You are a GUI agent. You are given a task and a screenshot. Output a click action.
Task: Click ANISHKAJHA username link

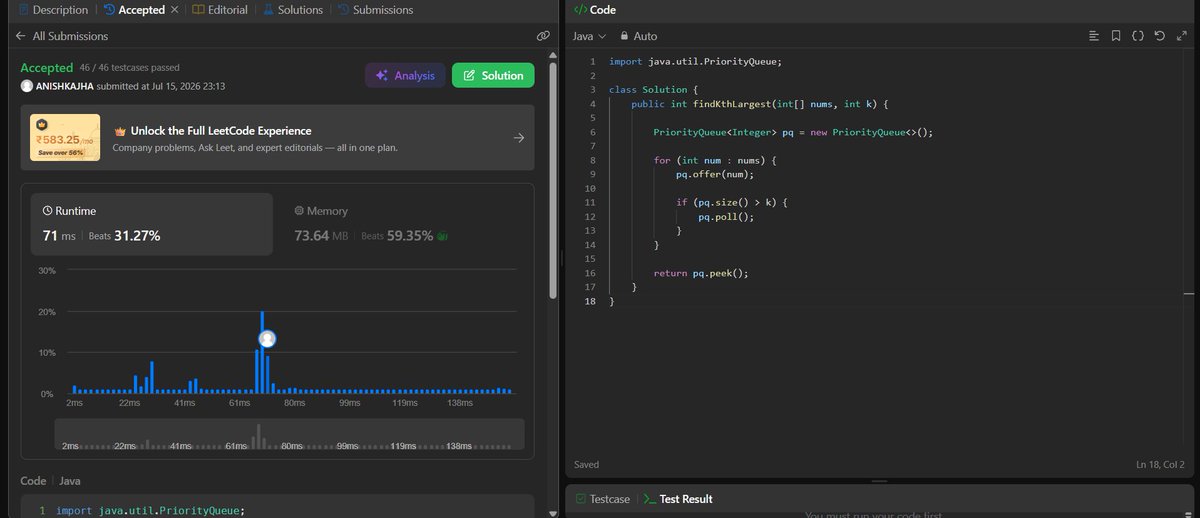coord(64,86)
